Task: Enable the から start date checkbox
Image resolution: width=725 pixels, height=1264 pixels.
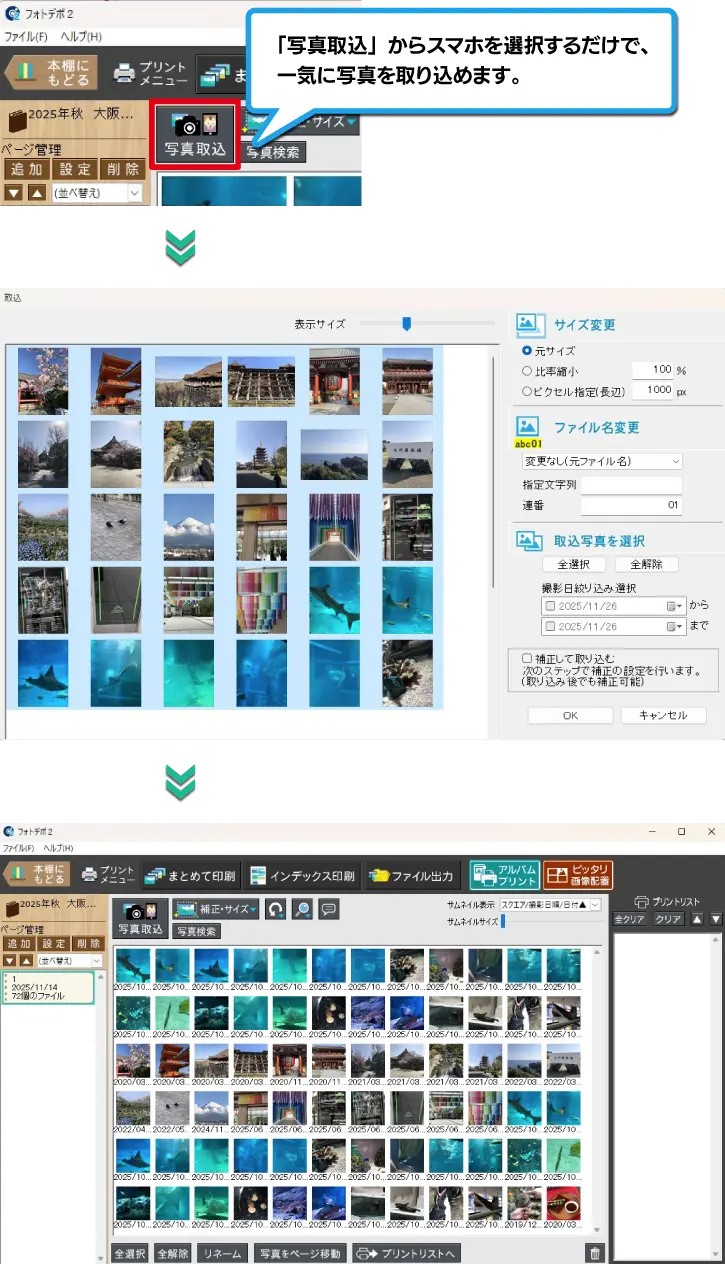Action: coord(549,606)
